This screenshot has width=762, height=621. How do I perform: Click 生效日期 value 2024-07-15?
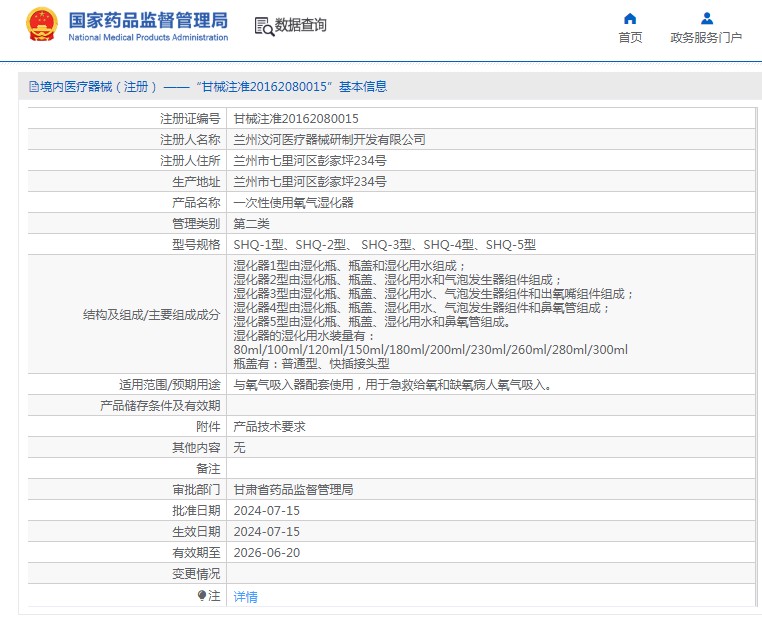[x=266, y=532]
